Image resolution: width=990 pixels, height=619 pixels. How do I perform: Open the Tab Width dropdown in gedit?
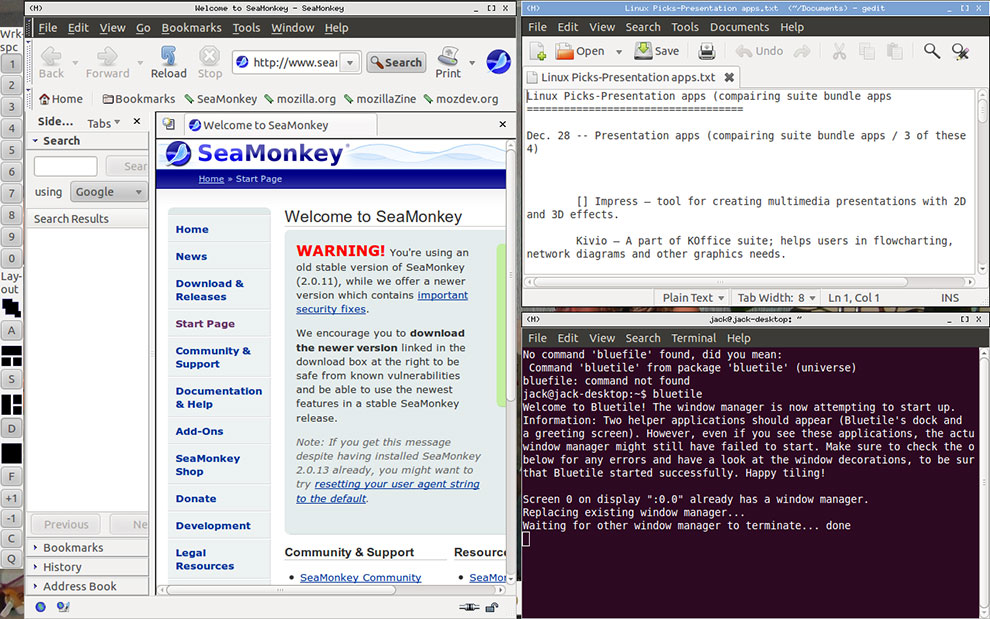pyautogui.click(x=776, y=297)
